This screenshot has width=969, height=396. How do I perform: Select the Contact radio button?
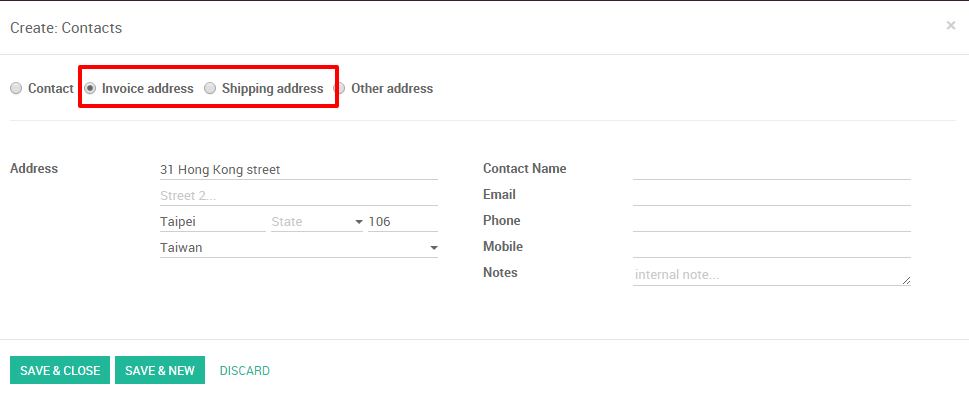click(16, 88)
